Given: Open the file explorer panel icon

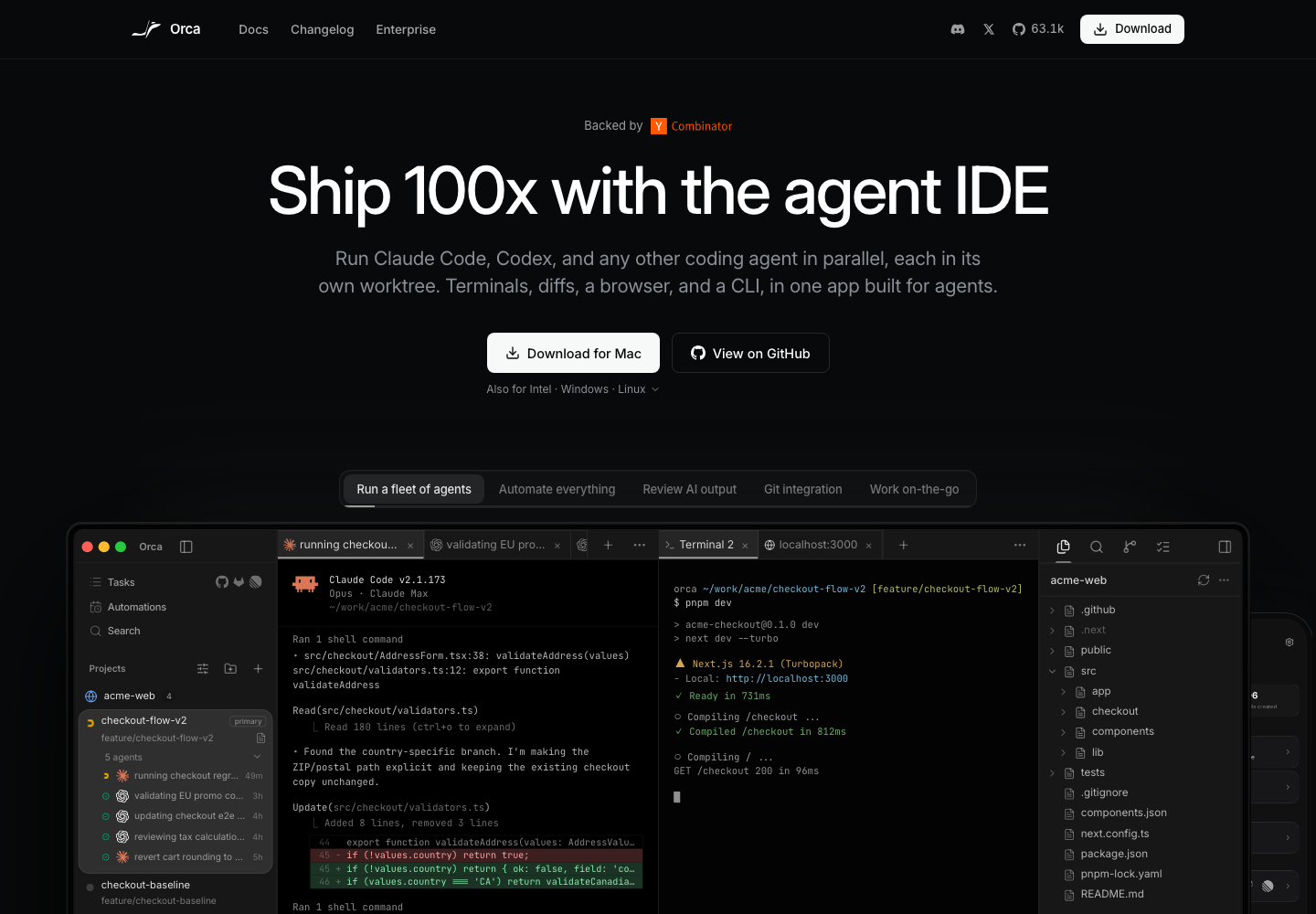Looking at the screenshot, I should (1064, 547).
